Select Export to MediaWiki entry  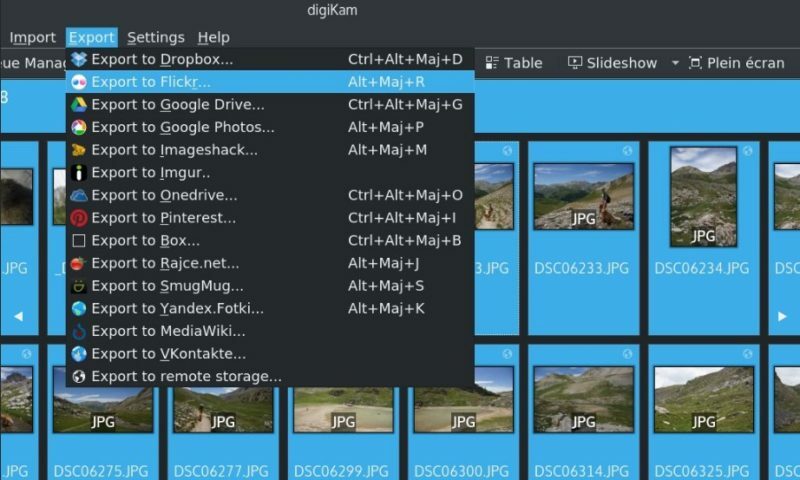pyautogui.click(x=270, y=331)
